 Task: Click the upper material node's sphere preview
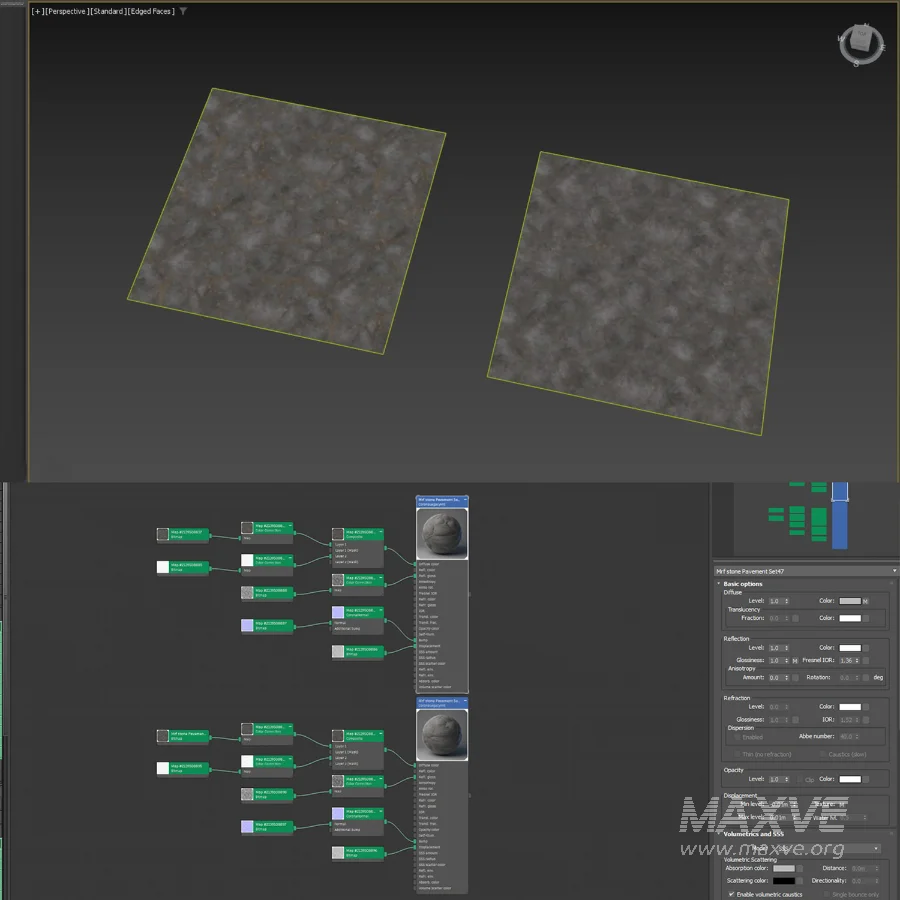click(x=441, y=533)
